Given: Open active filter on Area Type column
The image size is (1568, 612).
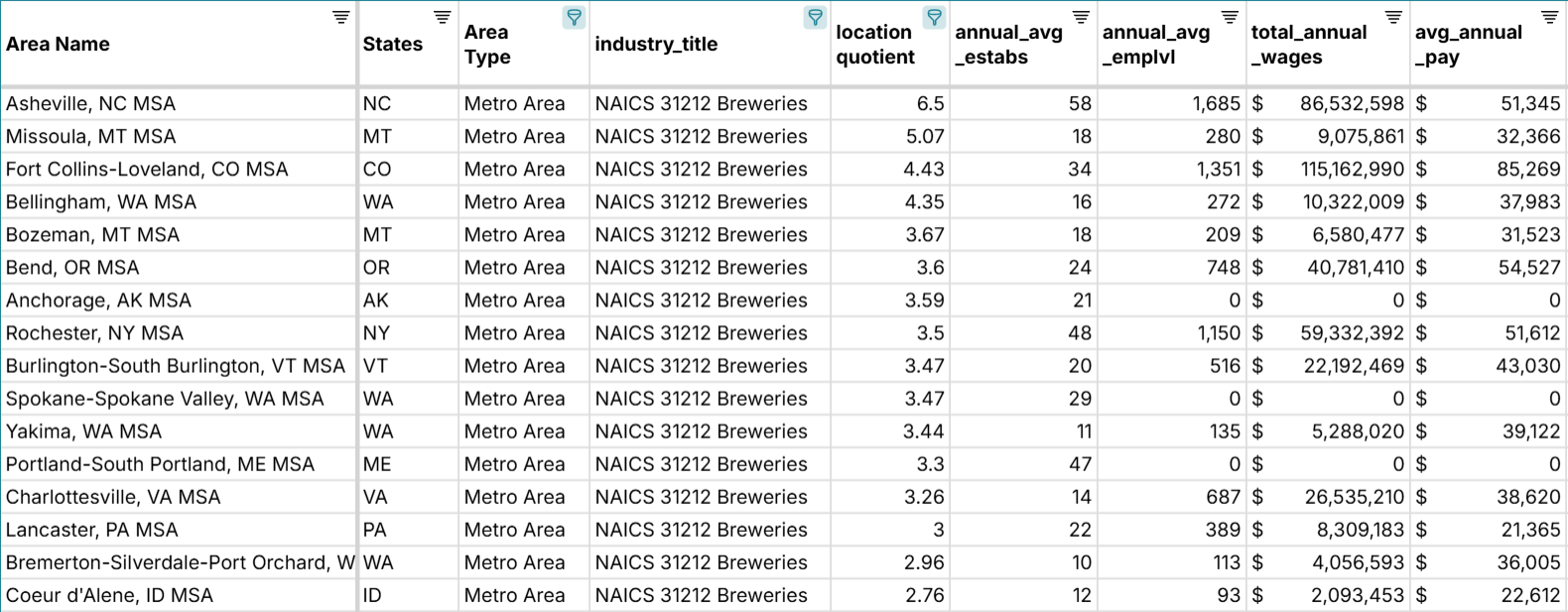Looking at the screenshot, I should pos(574,17).
